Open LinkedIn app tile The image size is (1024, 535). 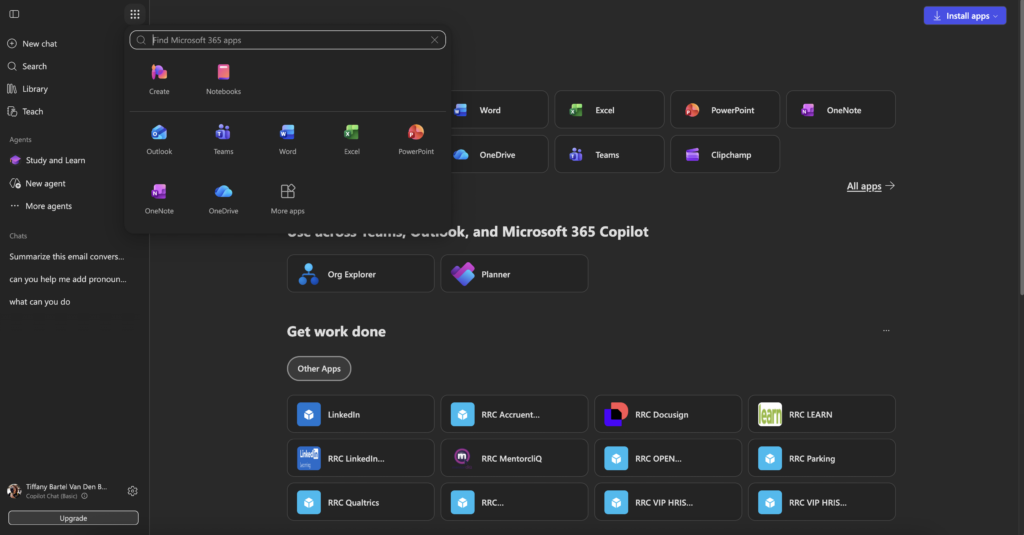tap(360, 414)
